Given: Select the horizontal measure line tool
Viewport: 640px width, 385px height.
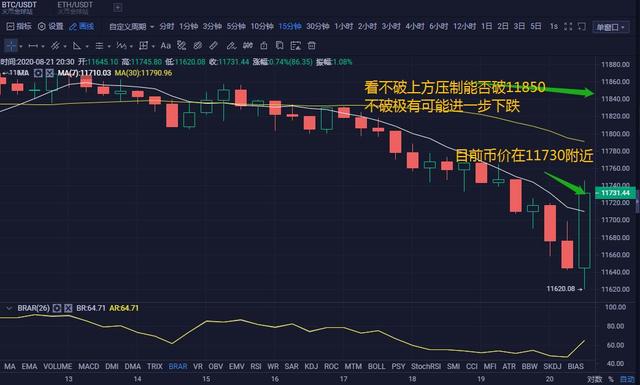Looking at the screenshot, I should coord(33,46).
